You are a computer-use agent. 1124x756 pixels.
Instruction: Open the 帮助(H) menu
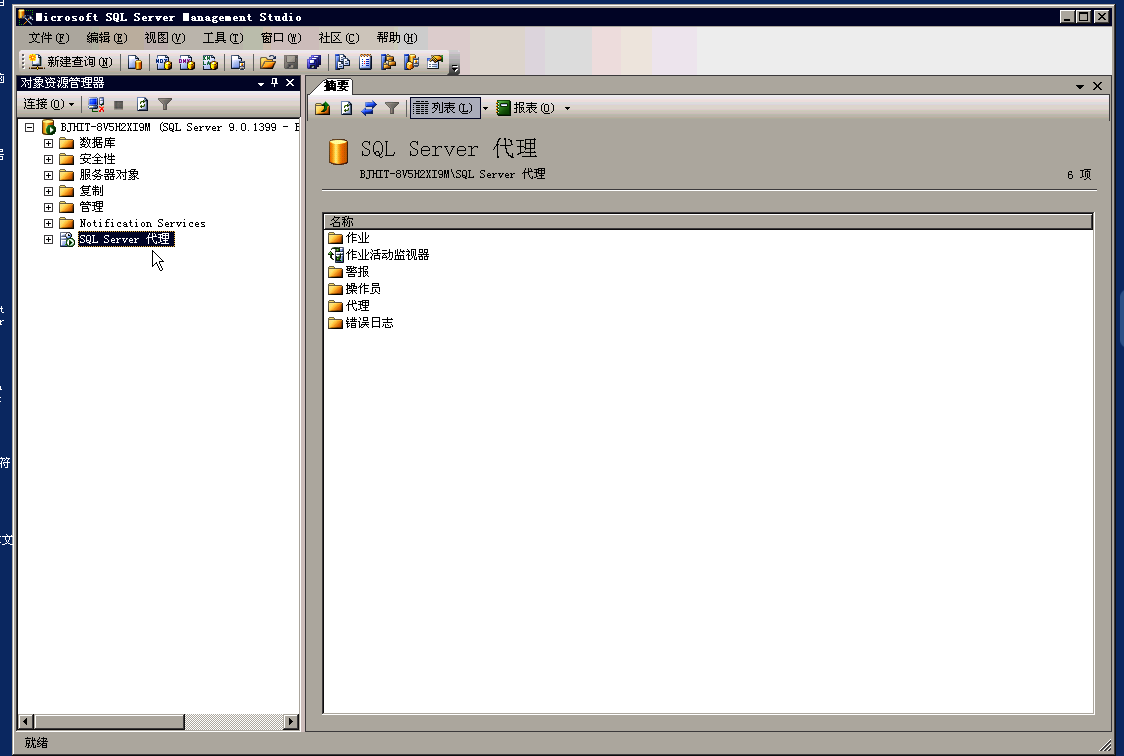396,38
